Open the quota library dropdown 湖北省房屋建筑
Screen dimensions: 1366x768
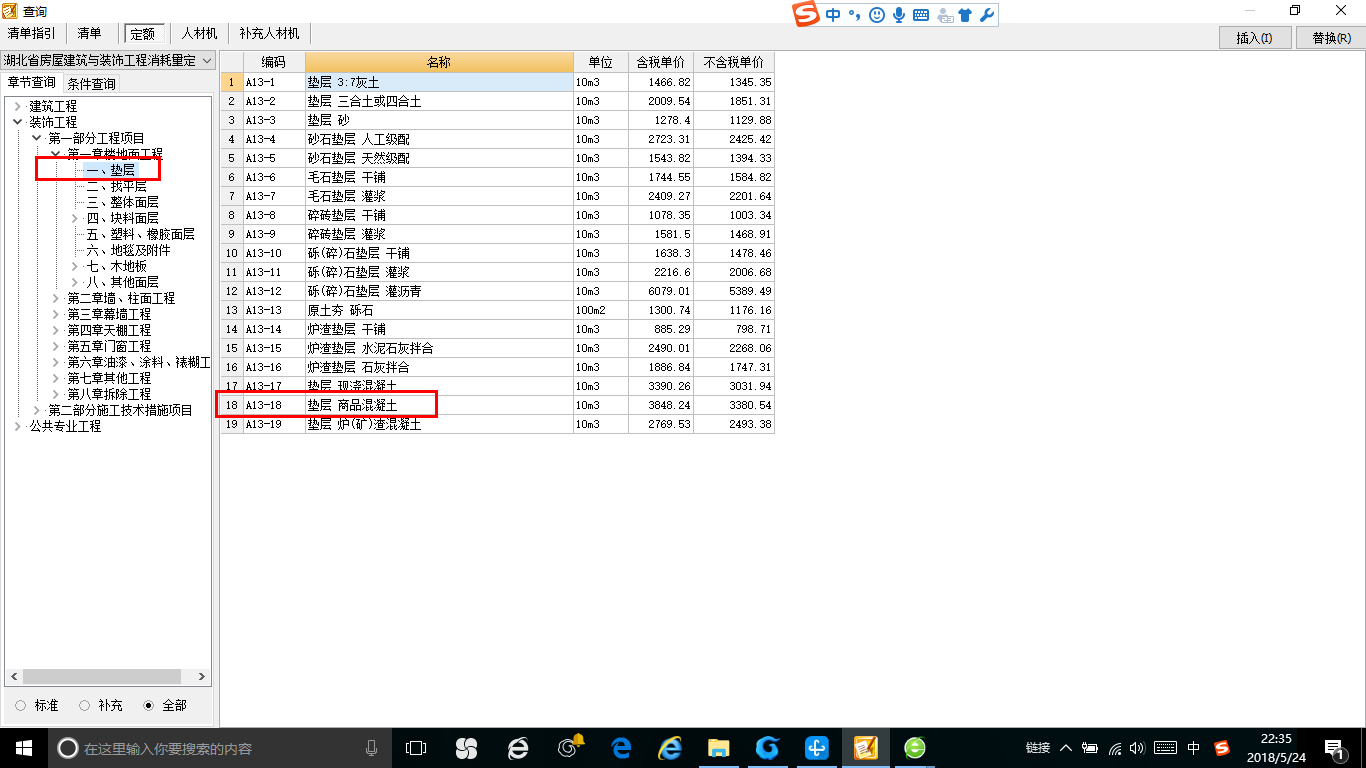108,61
